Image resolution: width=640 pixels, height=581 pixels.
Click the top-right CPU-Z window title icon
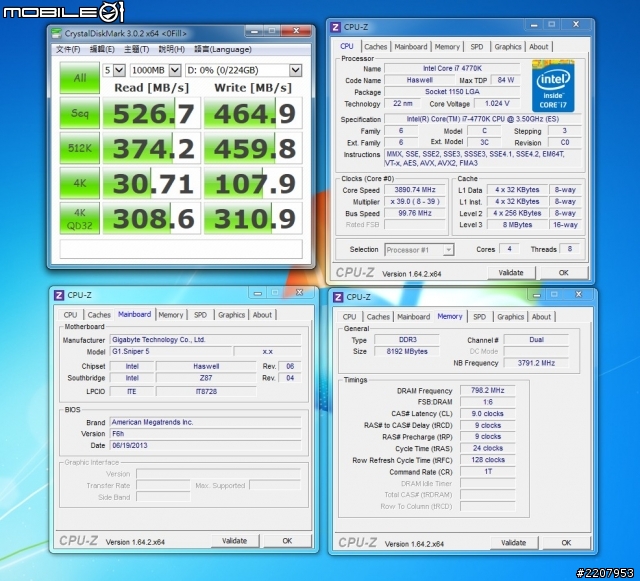coord(335,27)
